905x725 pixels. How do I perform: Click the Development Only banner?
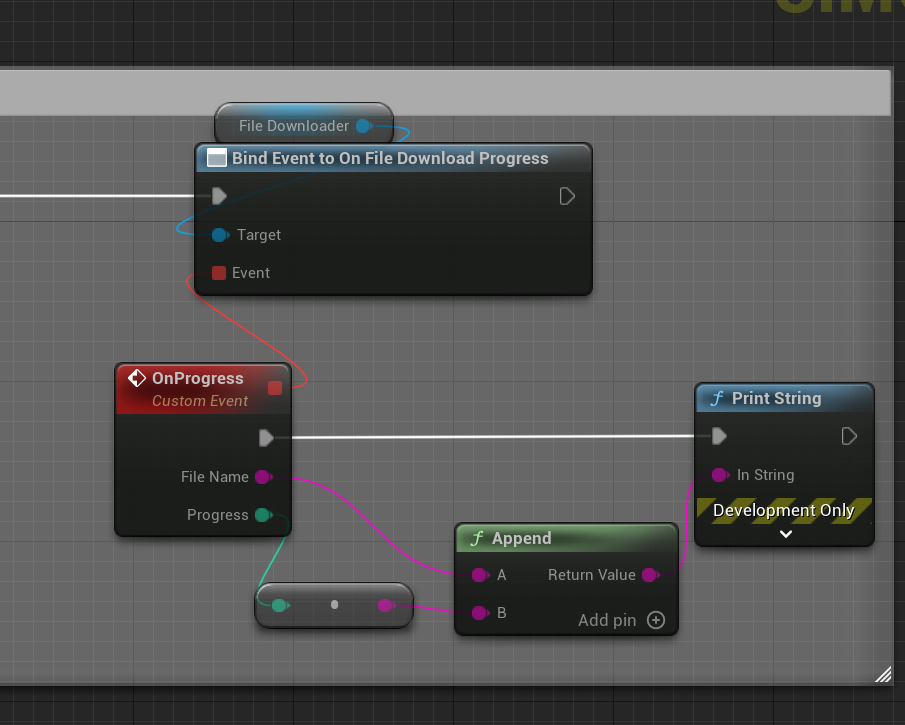click(784, 510)
